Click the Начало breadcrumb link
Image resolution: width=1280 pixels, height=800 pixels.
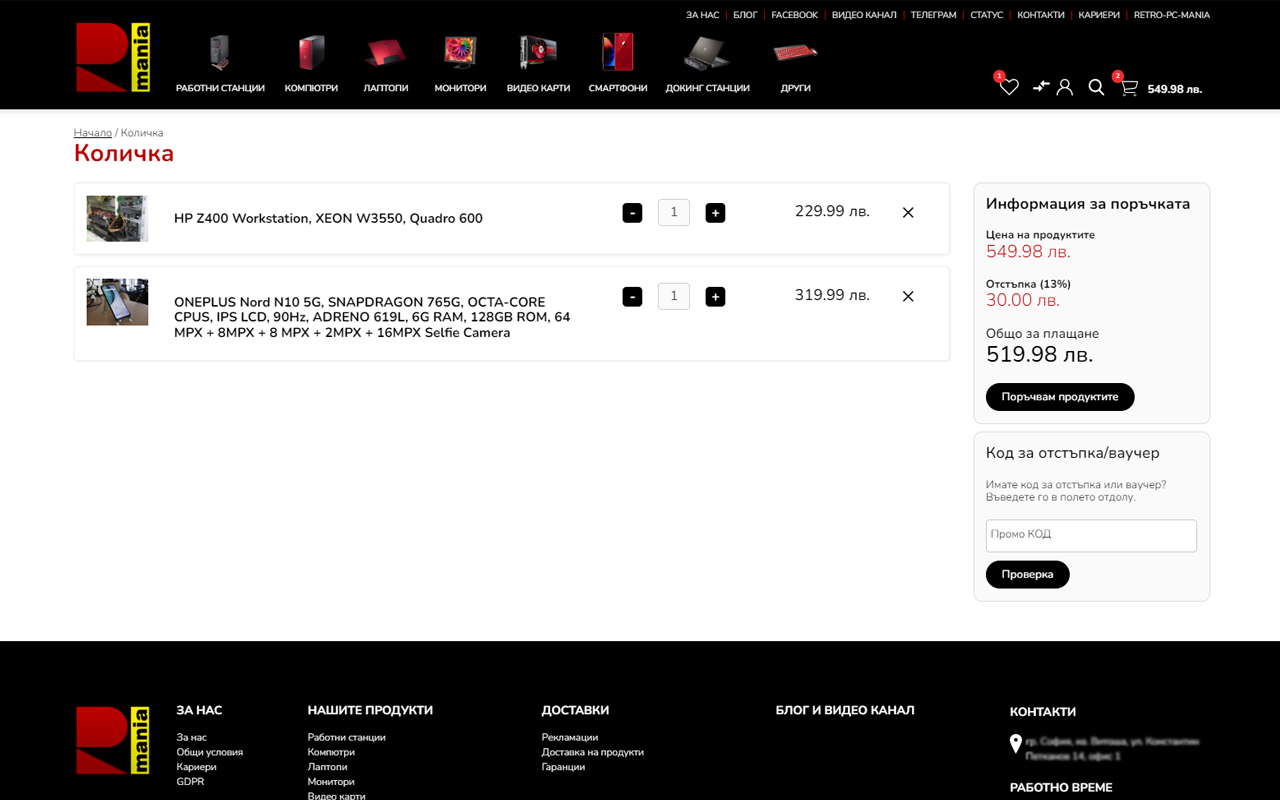[93, 133]
